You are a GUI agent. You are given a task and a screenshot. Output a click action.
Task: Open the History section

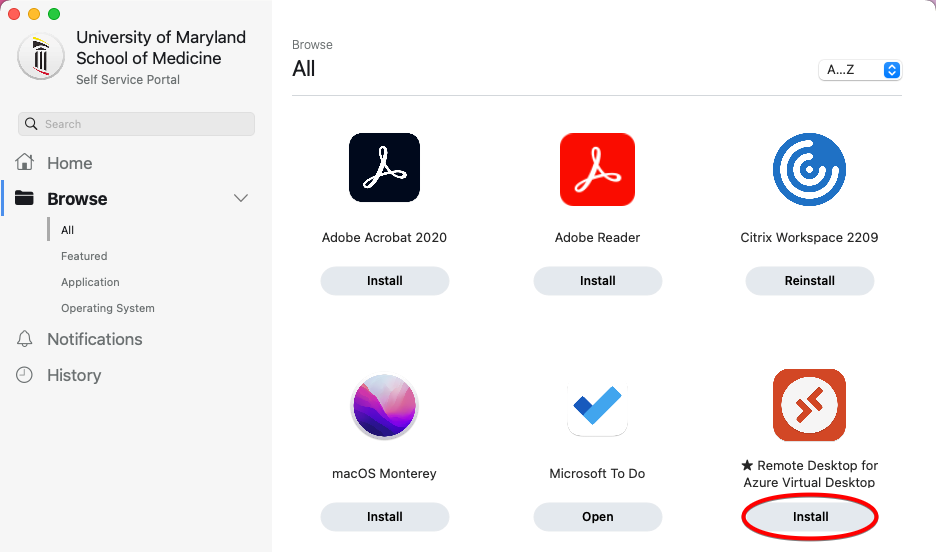tap(73, 375)
